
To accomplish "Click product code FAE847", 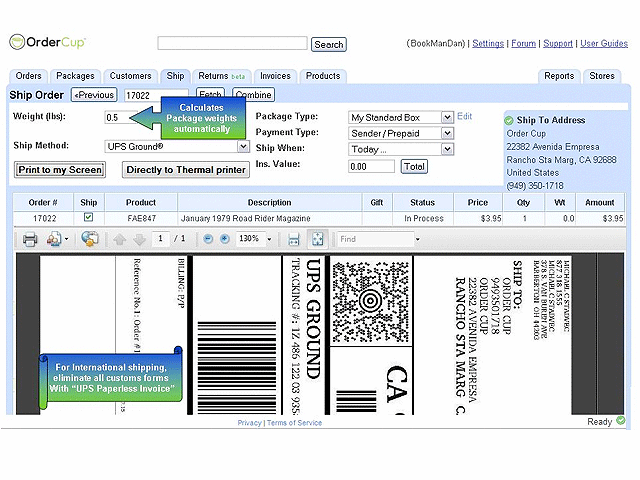I will (x=142, y=218).
